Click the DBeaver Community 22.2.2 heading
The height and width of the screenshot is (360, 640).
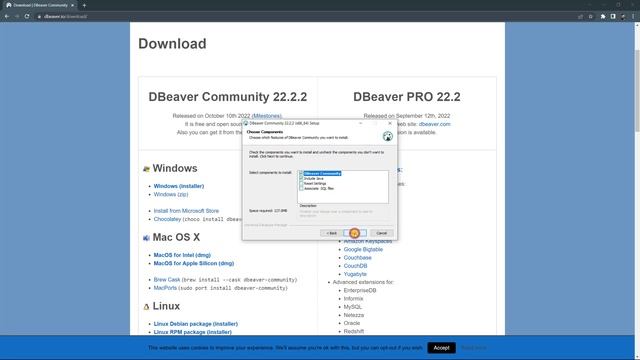[227, 97]
